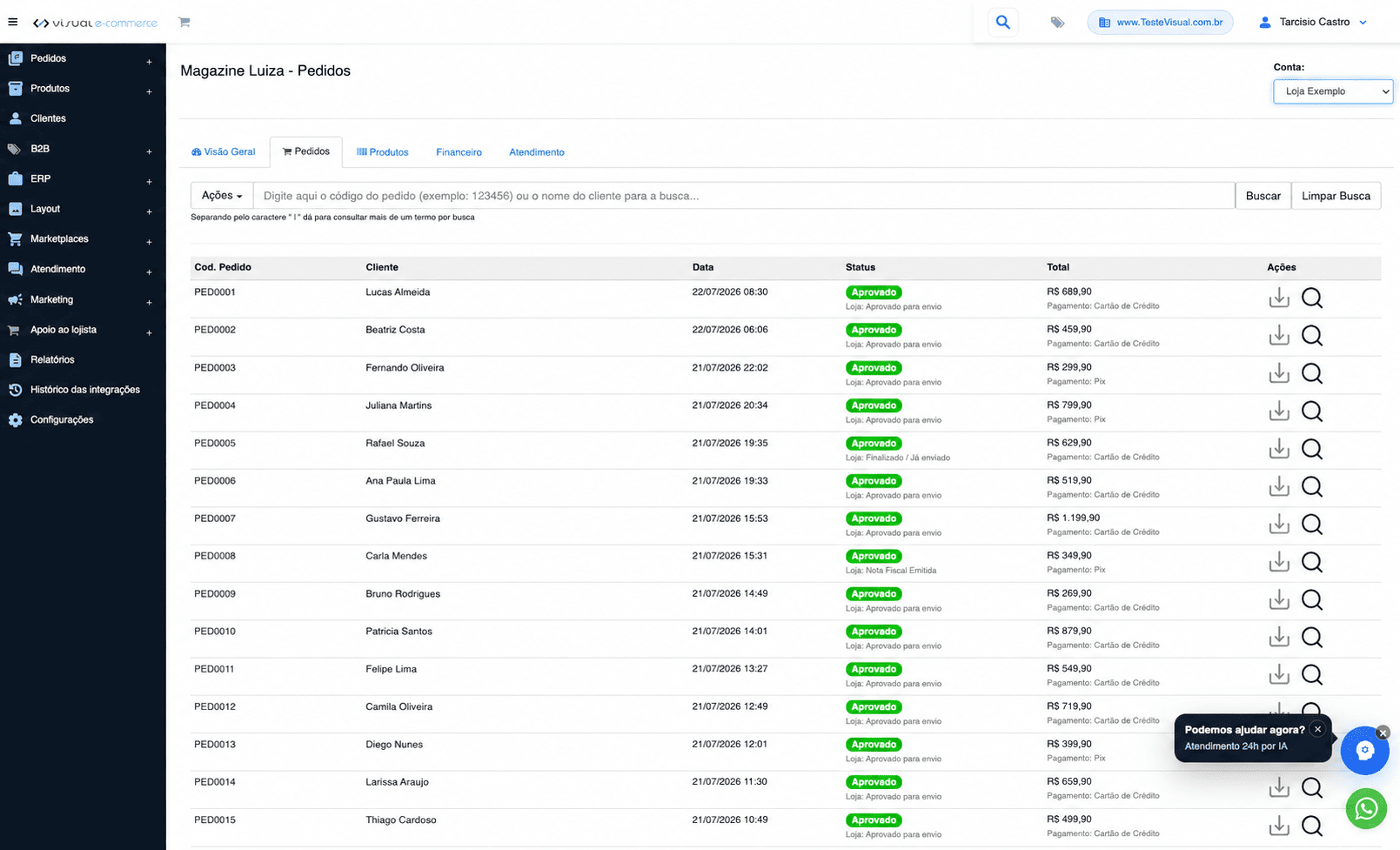Switch to the Financeiro tab

point(459,152)
